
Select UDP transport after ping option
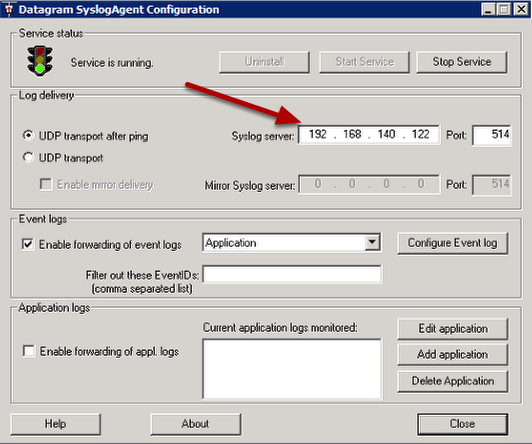click(x=28, y=136)
